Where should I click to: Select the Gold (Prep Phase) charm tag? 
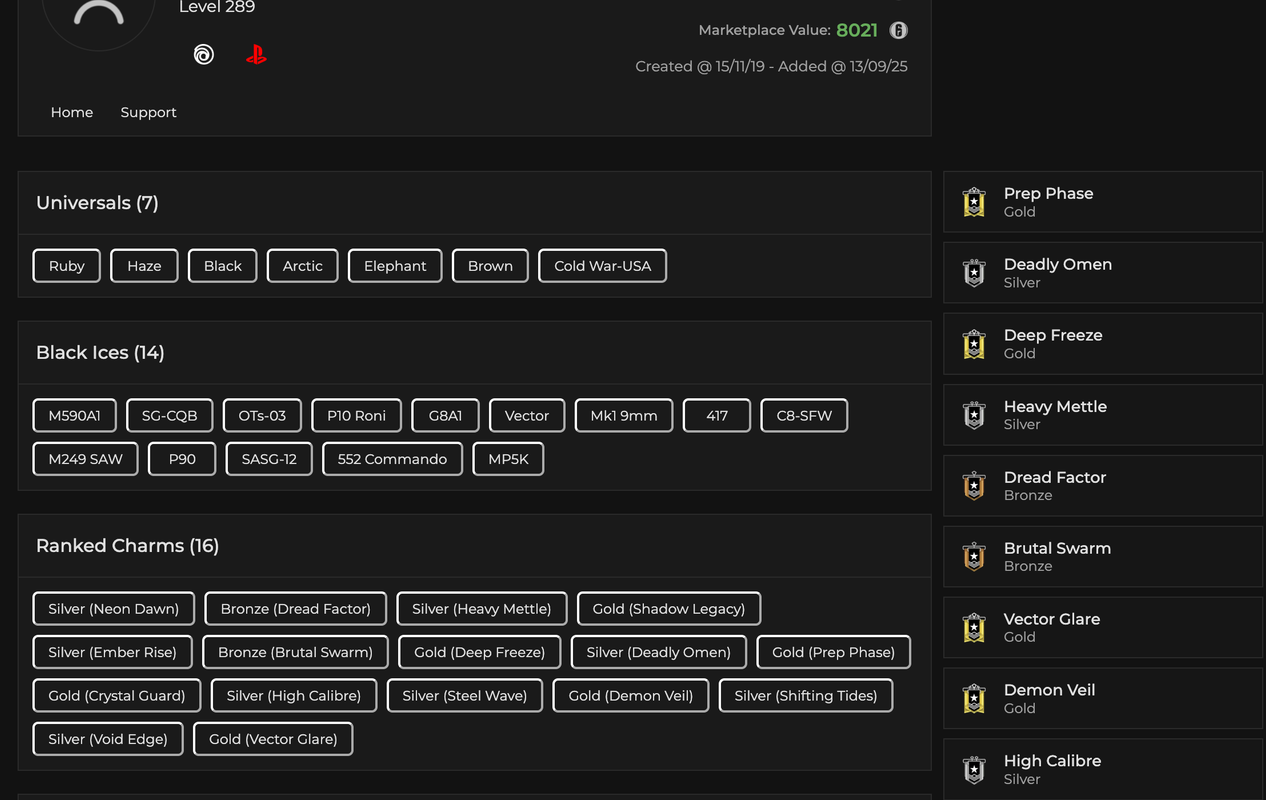point(834,652)
